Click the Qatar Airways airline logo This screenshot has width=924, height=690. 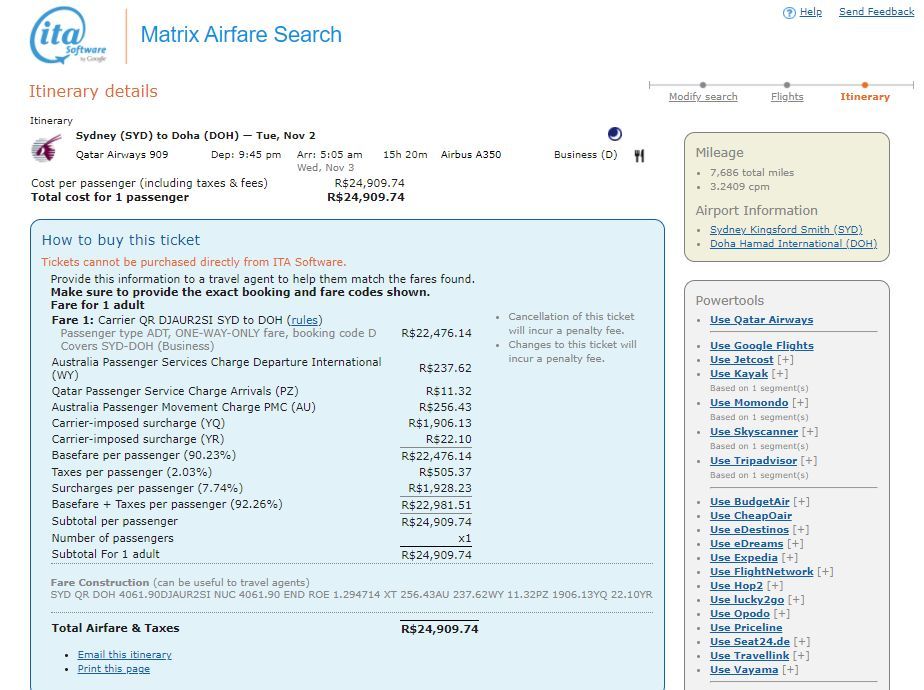pos(47,148)
